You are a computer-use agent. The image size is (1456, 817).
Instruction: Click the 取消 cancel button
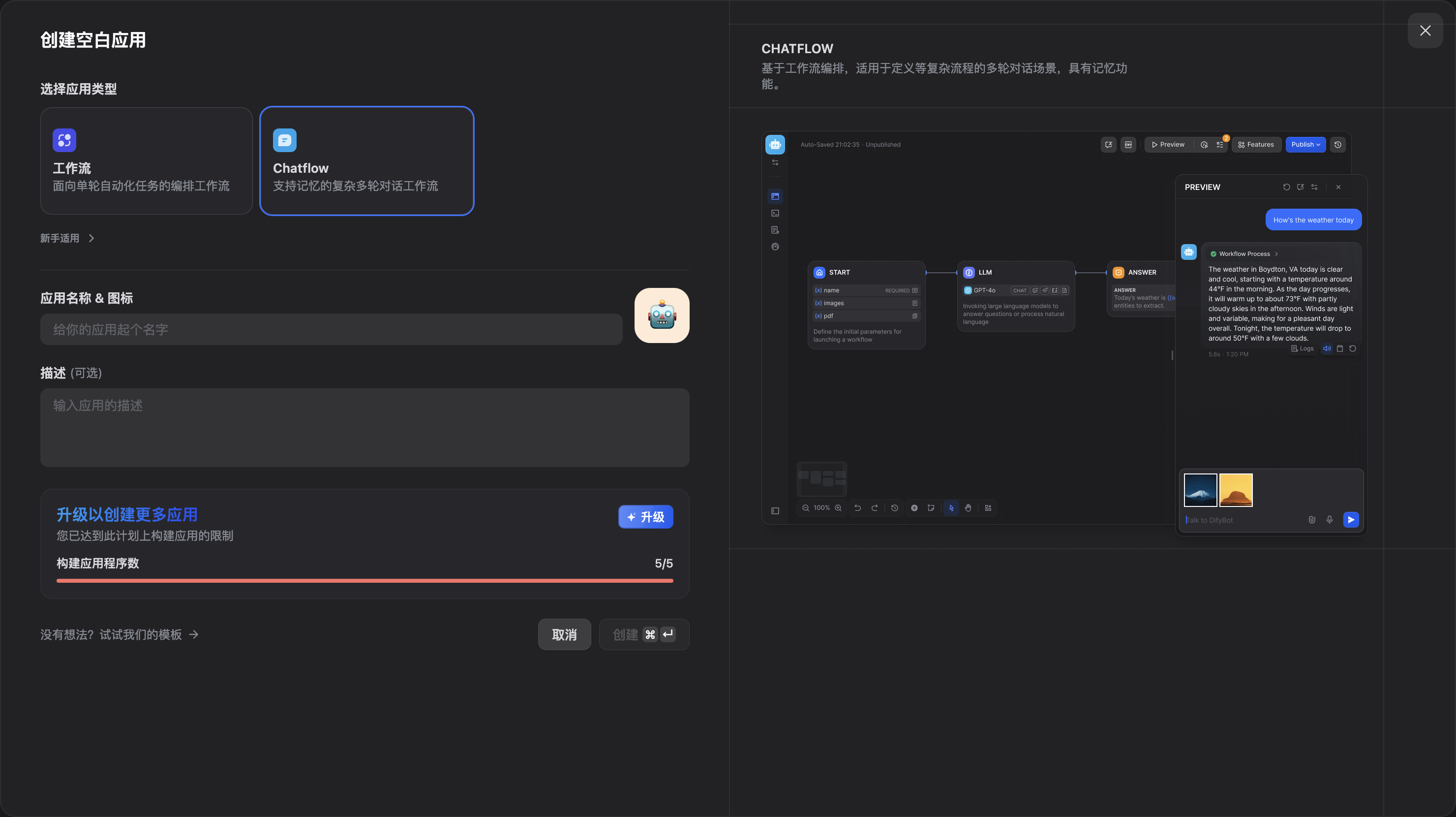pyautogui.click(x=564, y=634)
